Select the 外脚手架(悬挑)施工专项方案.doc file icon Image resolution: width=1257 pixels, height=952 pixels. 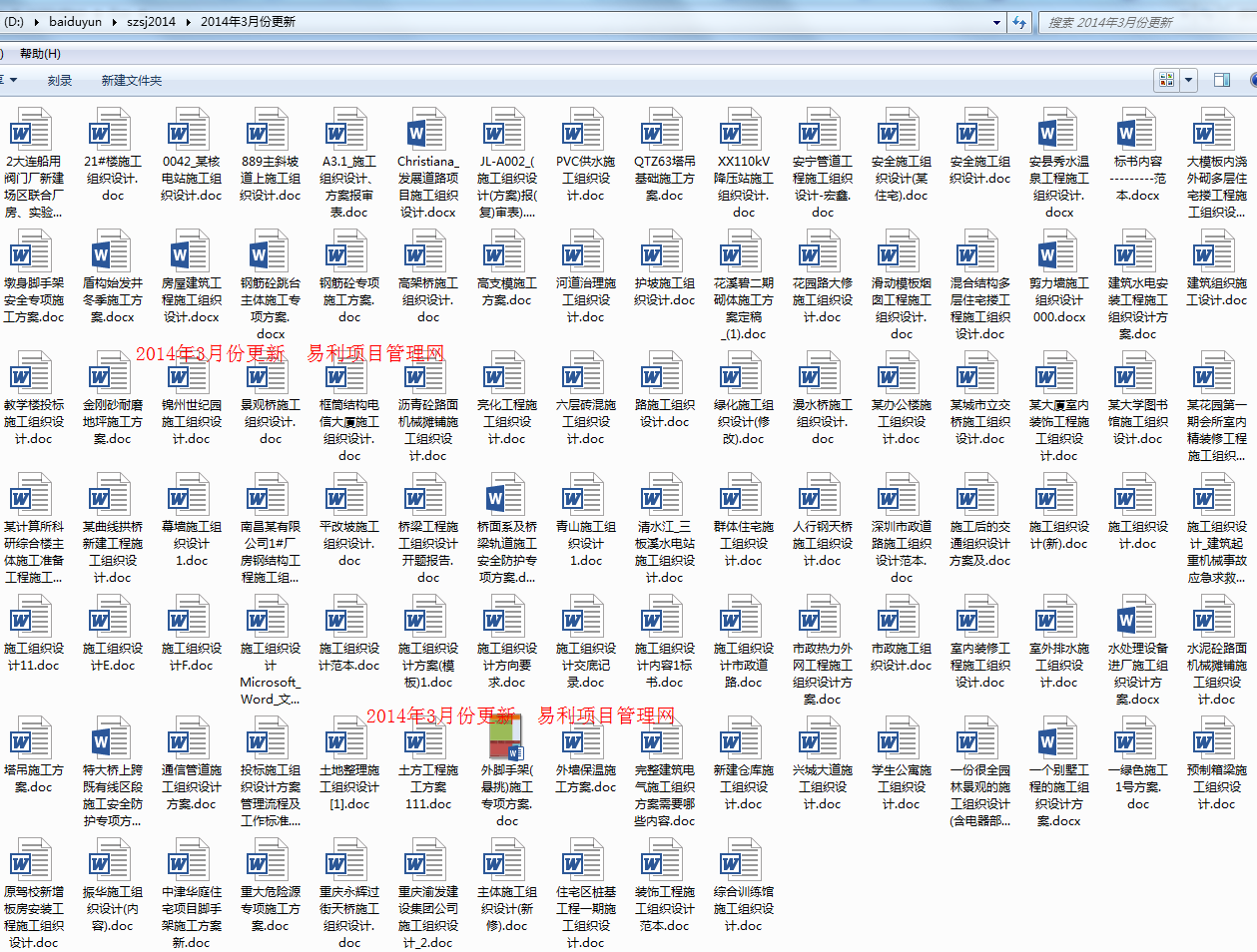pyautogui.click(x=506, y=741)
